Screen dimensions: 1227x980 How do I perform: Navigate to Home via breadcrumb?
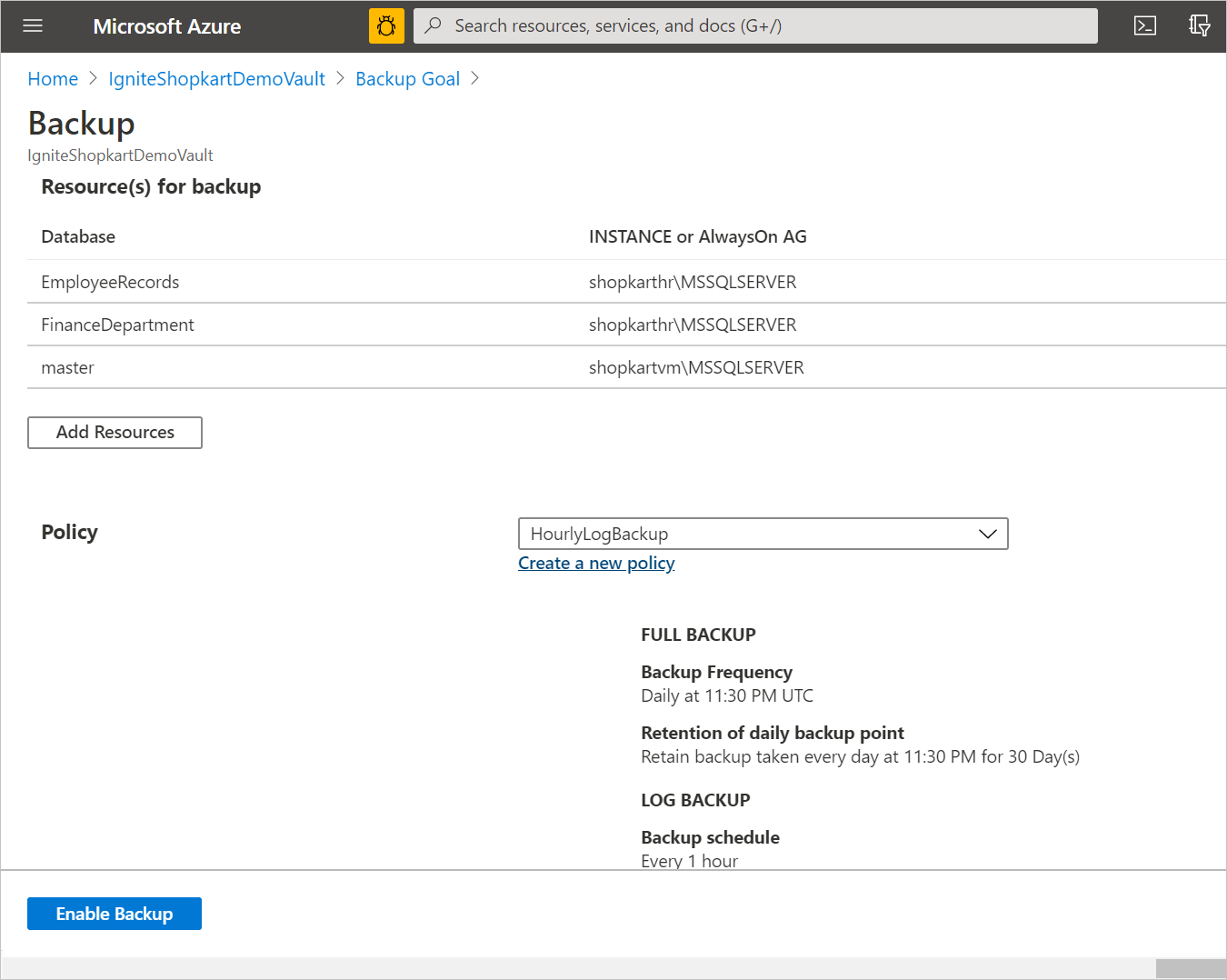point(52,79)
